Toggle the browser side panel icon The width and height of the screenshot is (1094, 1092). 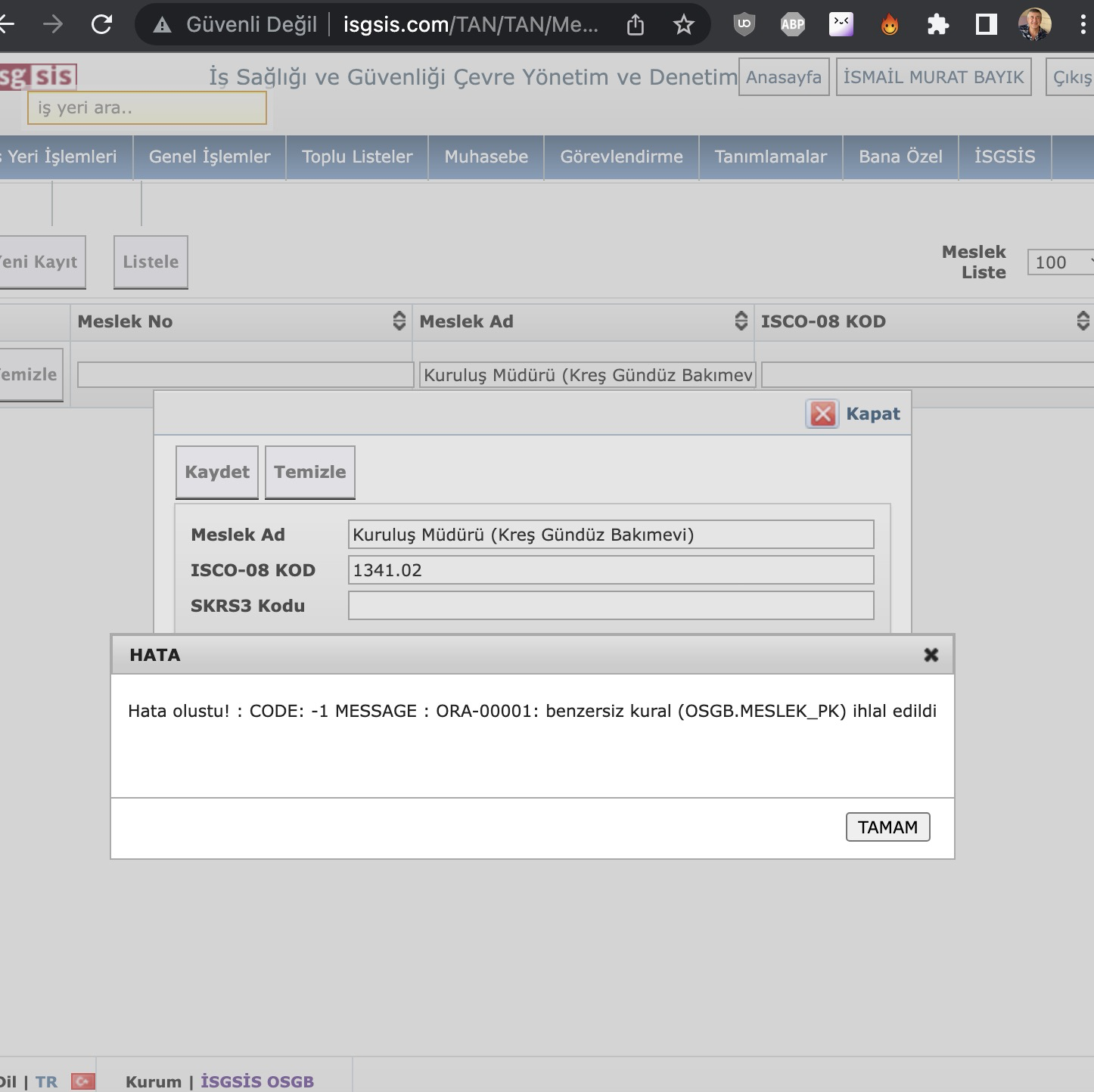(986, 25)
